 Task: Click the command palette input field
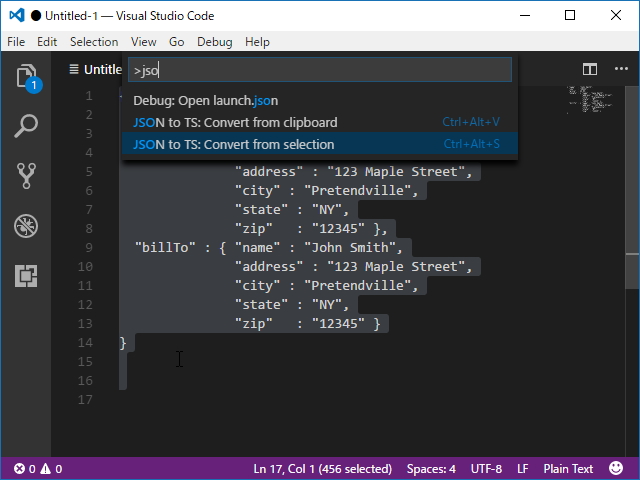point(320,70)
